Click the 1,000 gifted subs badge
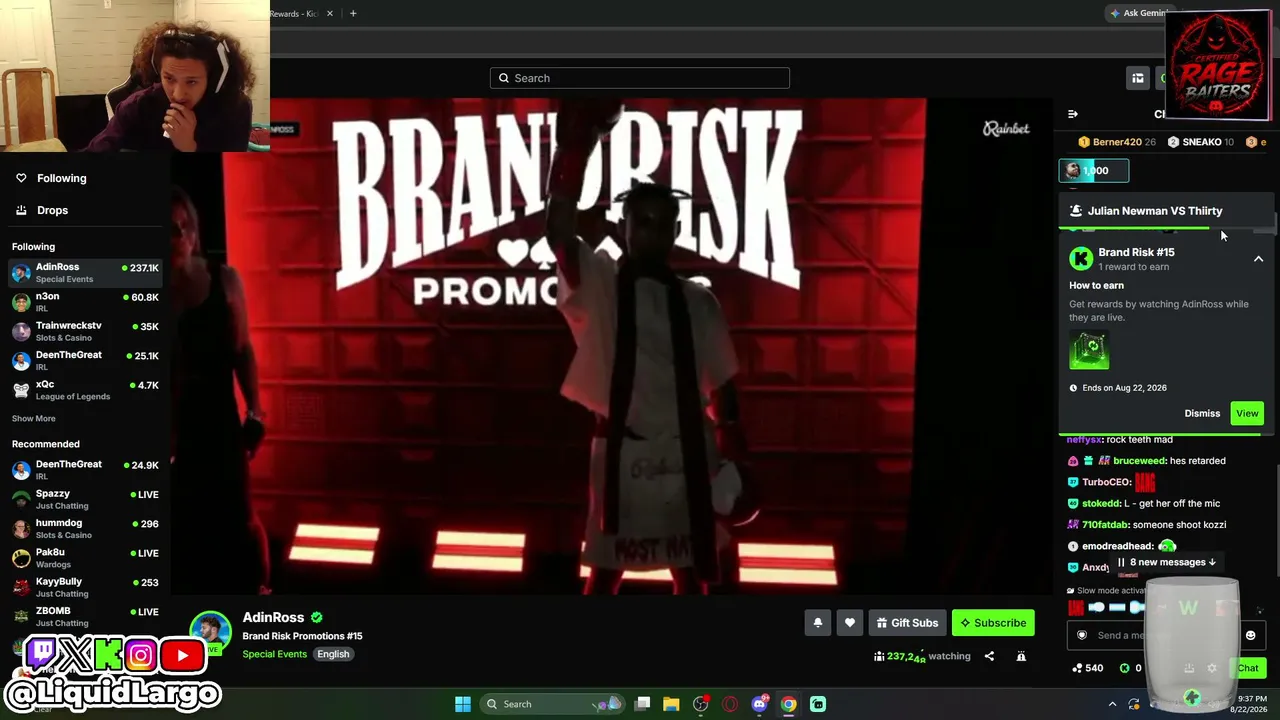 1094,171
